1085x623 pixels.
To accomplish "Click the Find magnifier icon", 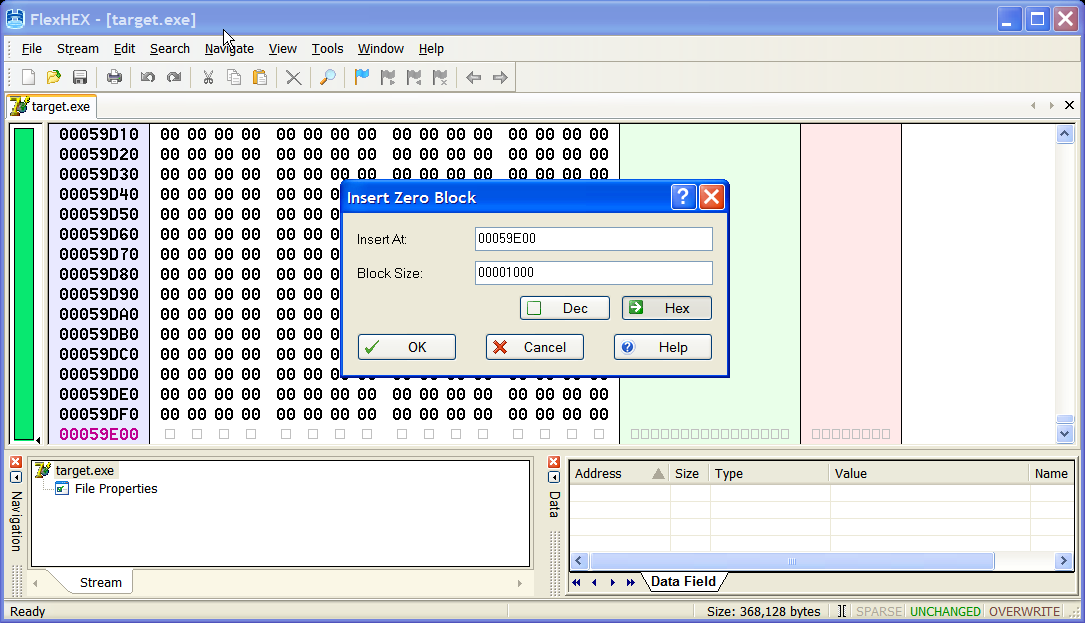I will click(x=327, y=77).
